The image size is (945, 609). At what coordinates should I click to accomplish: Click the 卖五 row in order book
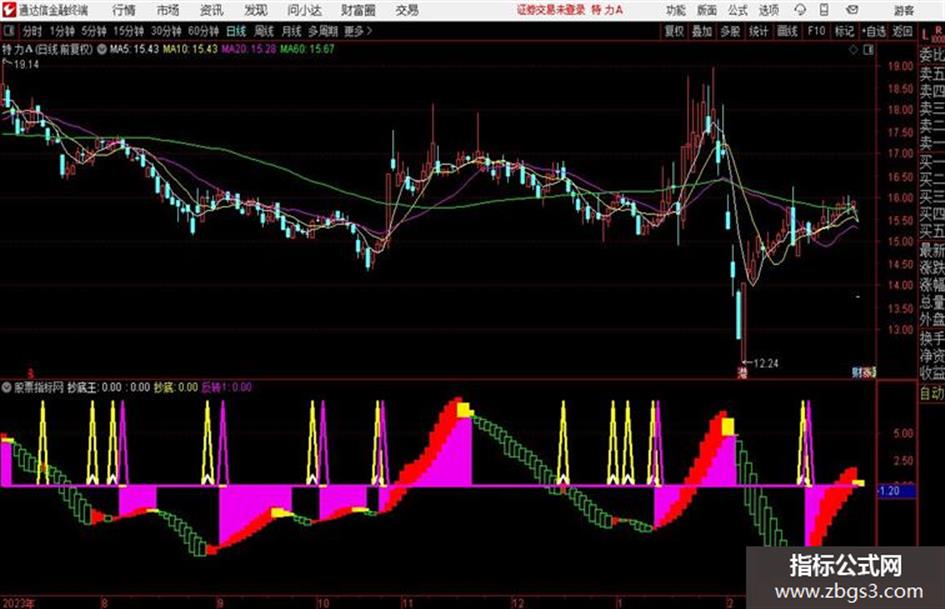[x=932, y=74]
